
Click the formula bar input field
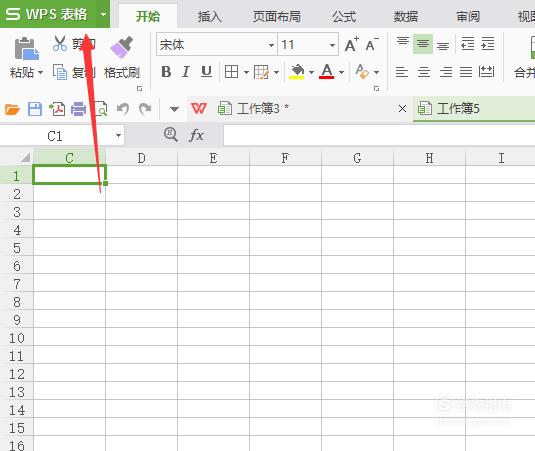[379, 135]
